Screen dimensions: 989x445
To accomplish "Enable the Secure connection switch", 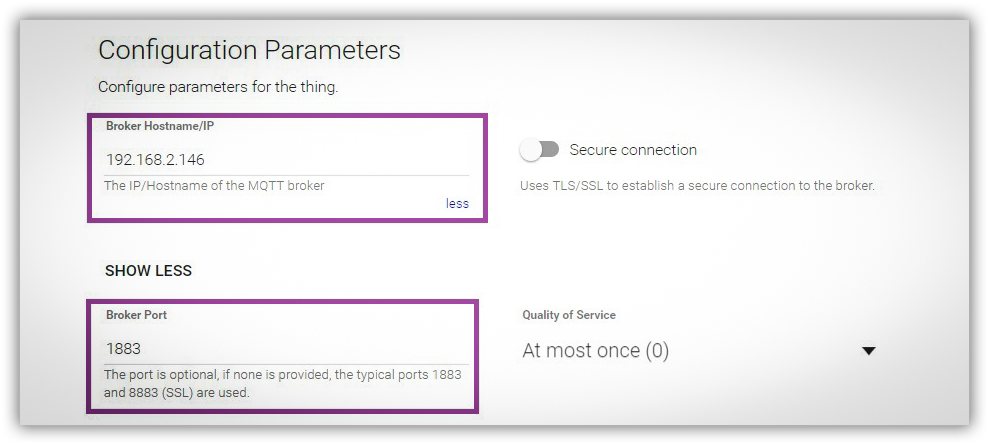I will [539, 150].
